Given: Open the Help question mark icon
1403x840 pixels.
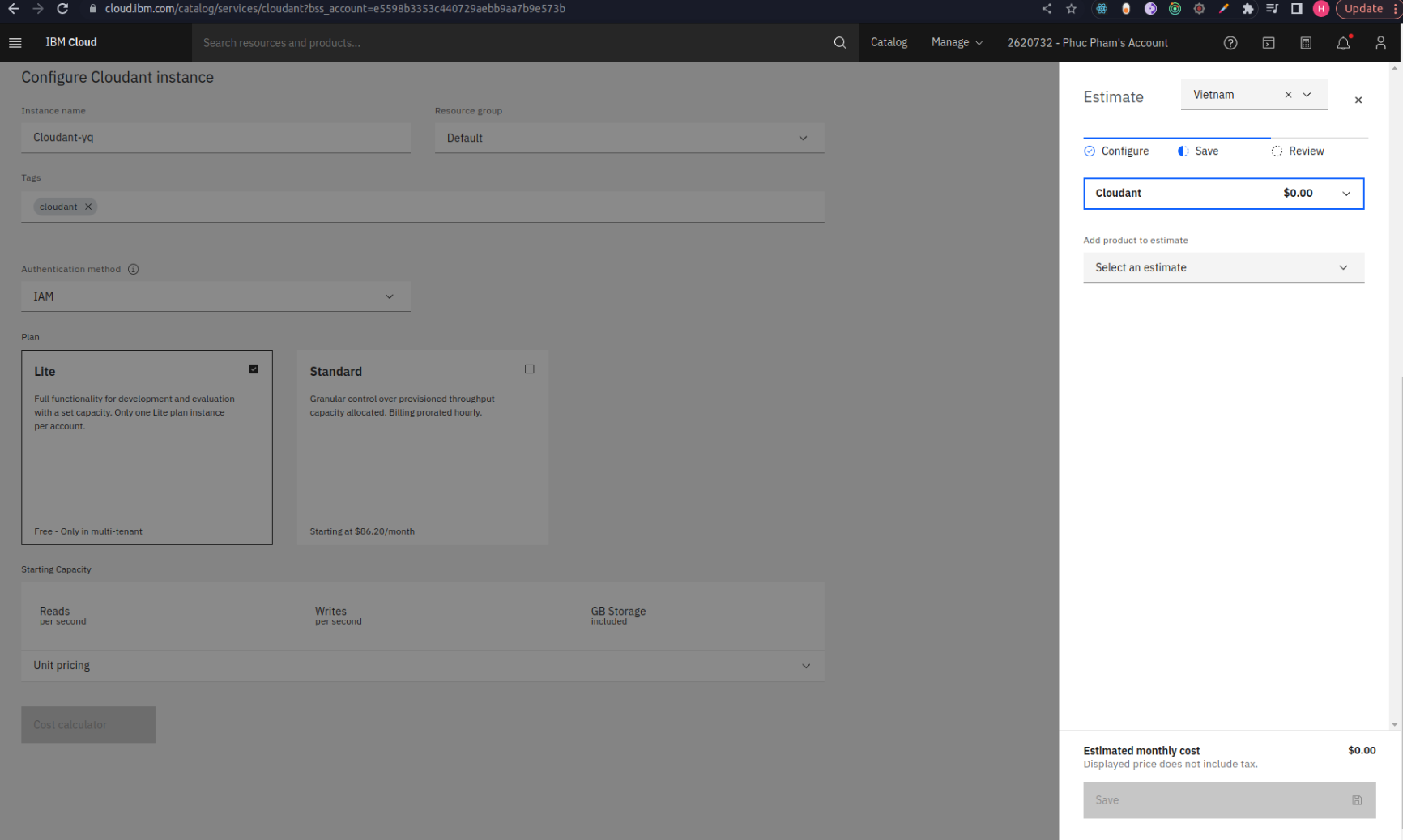Looking at the screenshot, I should coord(1230,43).
